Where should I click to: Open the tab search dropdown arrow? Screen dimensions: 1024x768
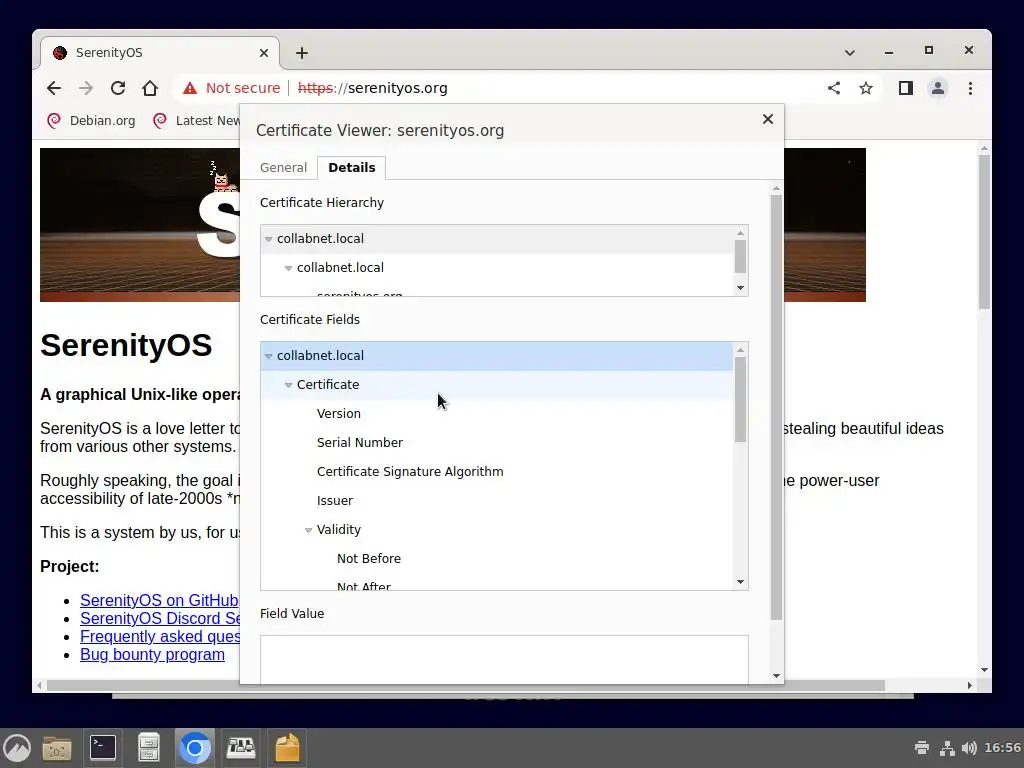click(850, 53)
